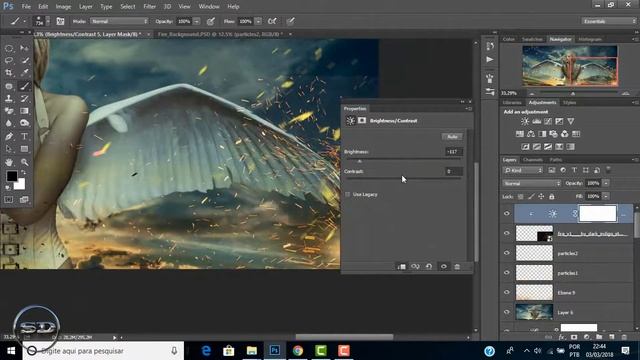This screenshot has height=360, width=640.
Task: Open Google Chrome from the taskbar
Action: click(298, 351)
